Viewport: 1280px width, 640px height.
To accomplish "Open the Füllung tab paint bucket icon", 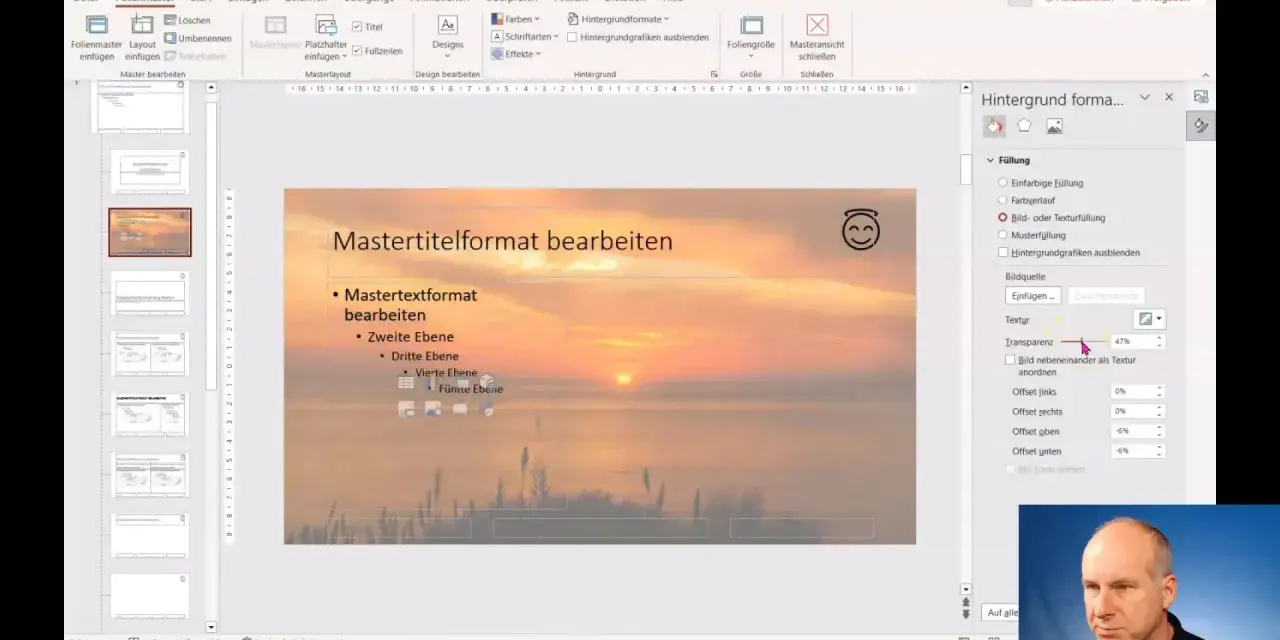I will point(994,126).
